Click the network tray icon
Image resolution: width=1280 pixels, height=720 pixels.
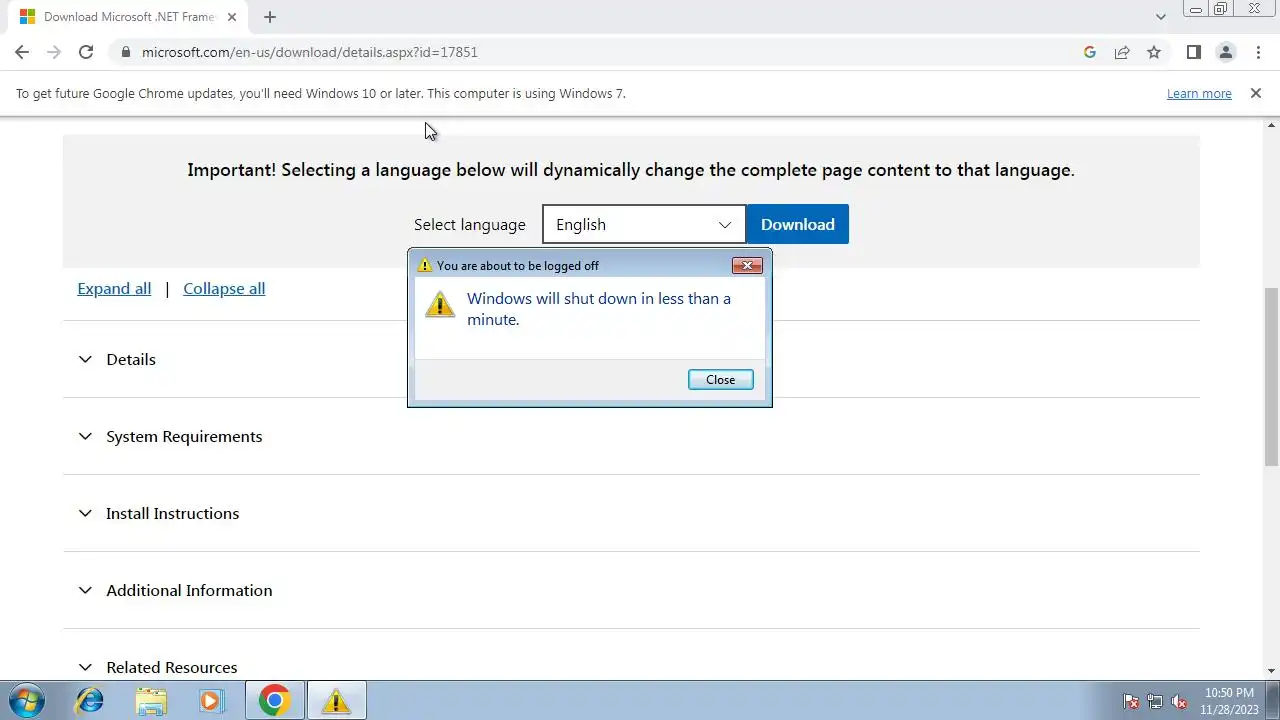coord(1155,701)
